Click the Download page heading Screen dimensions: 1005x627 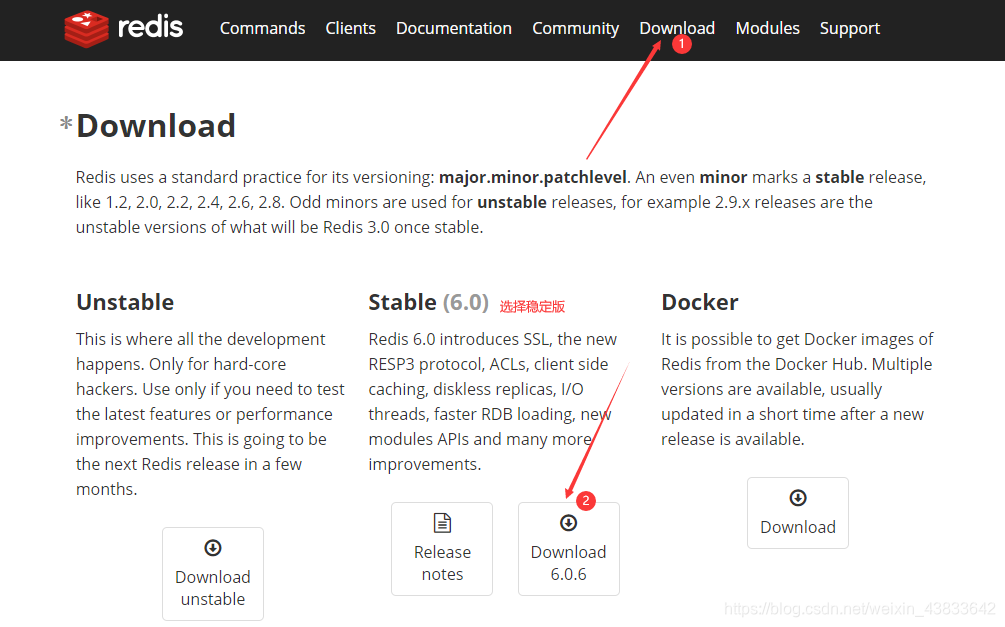click(156, 126)
